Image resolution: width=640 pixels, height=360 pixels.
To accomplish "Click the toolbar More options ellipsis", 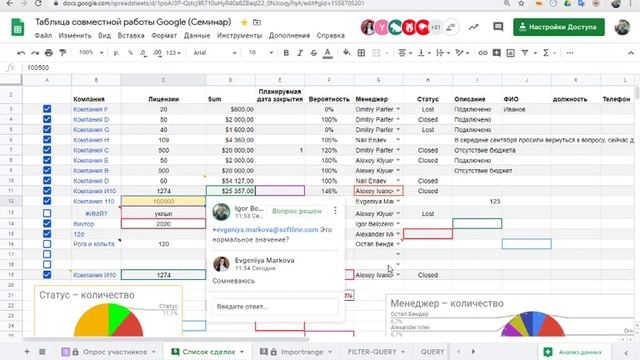I will point(570,53).
